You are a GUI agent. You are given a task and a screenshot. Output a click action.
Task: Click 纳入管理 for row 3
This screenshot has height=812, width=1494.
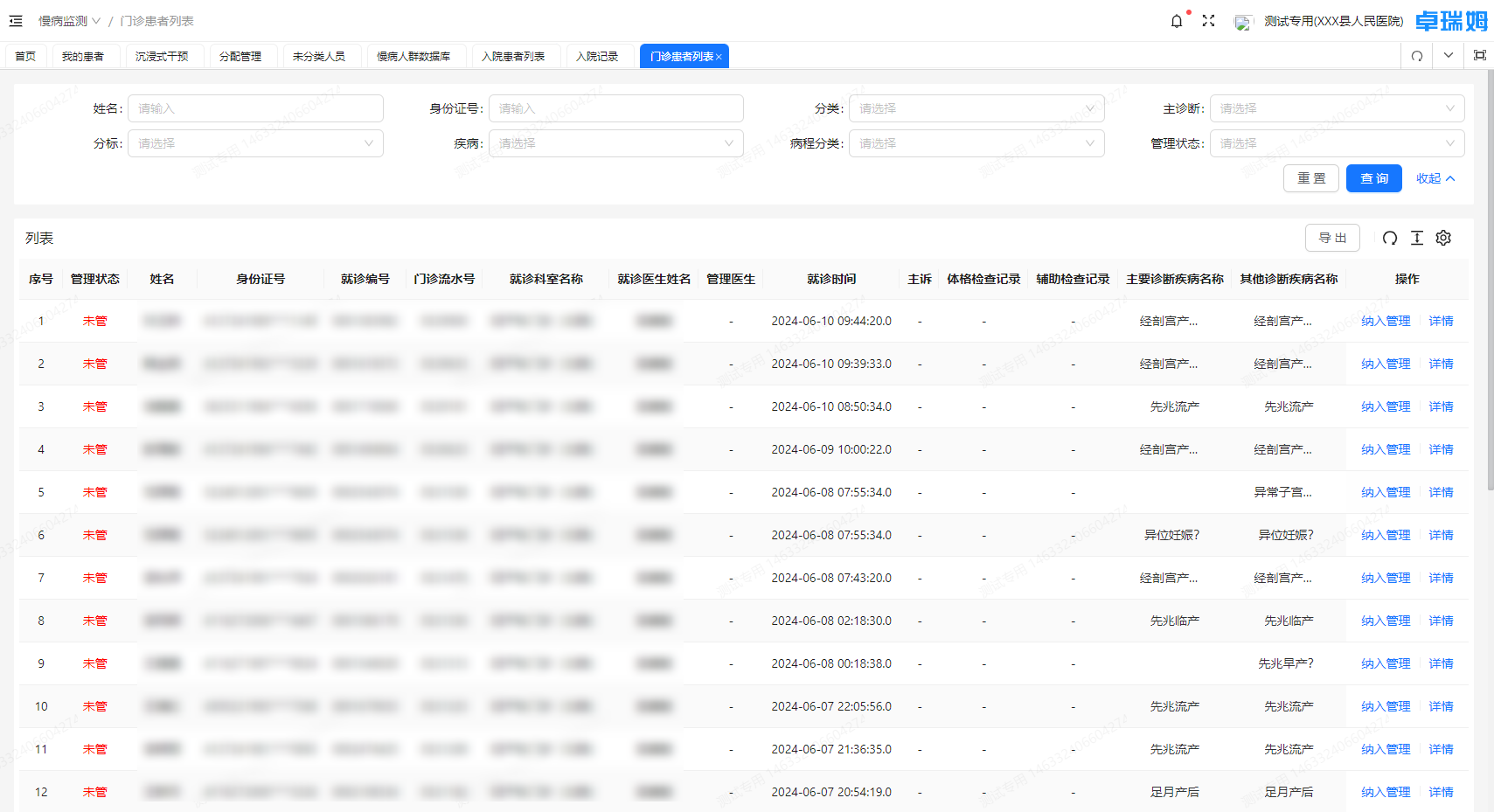coord(1386,406)
